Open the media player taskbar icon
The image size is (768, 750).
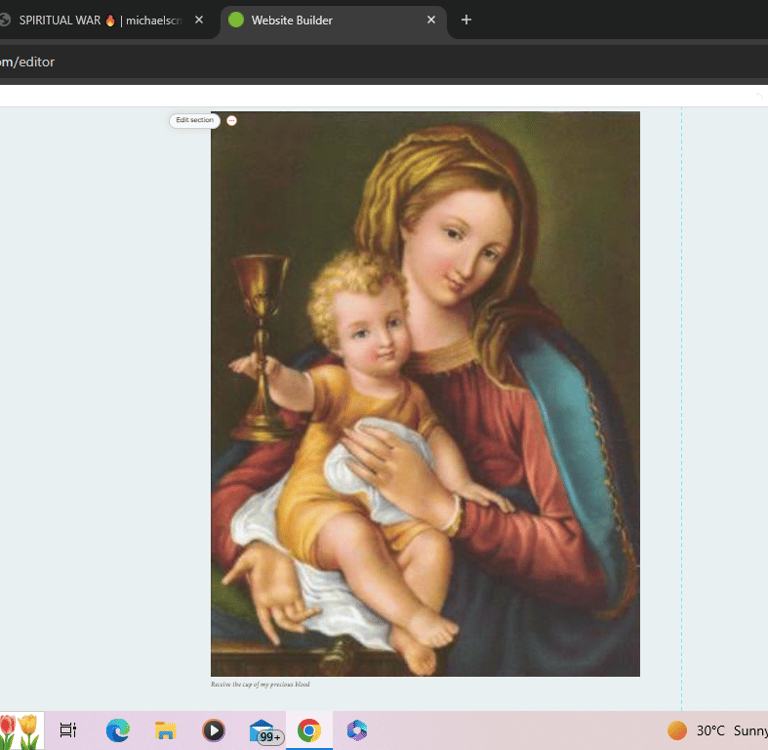(213, 730)
